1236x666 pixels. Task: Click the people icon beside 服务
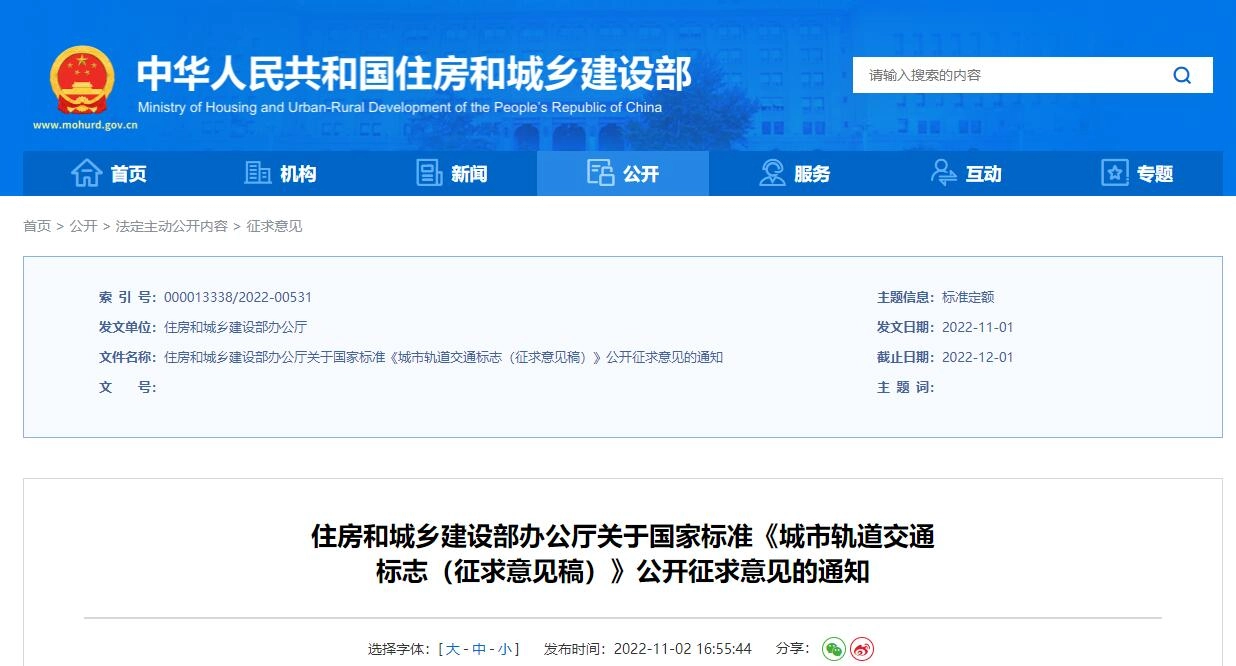click(772, 172)
